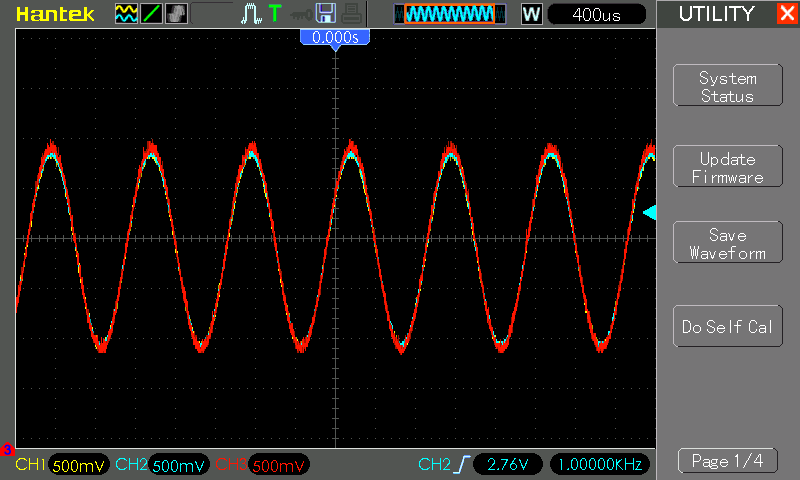The height and width of the screenshot is (480, 800).
Task: Click the waveform memory overview thumbnail
Action: click(449, 14)
